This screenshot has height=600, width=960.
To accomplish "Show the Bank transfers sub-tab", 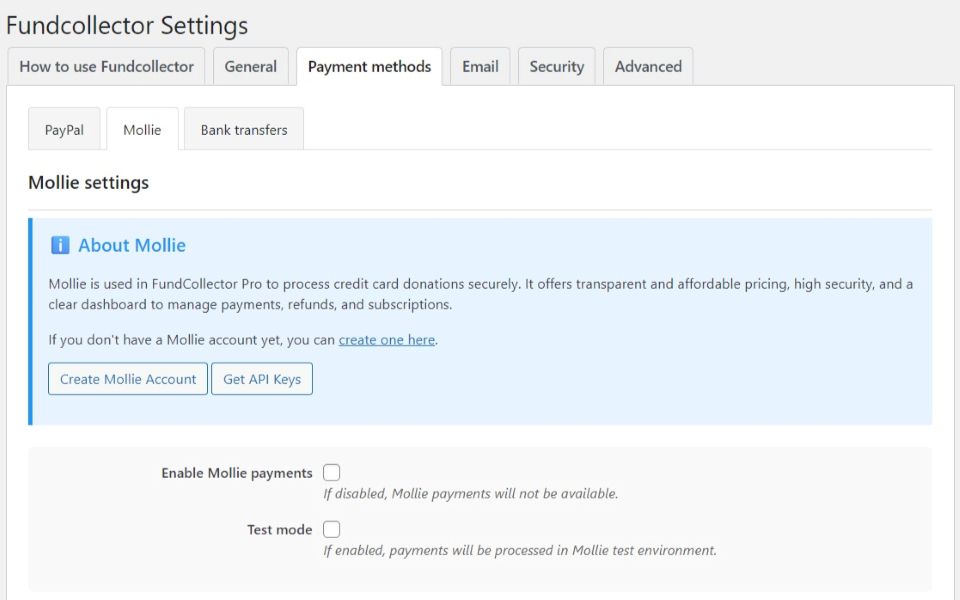I will pos(244,130).
